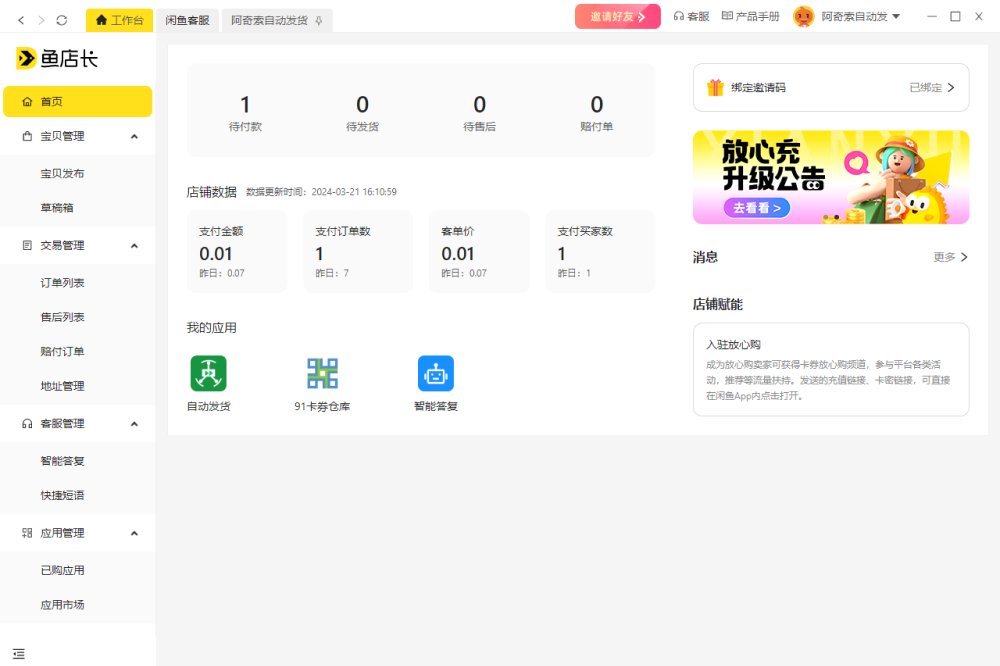Collapse the 交易管理 sidebar section
Viewport: 1000px width, 666px height.
point(134,245)
